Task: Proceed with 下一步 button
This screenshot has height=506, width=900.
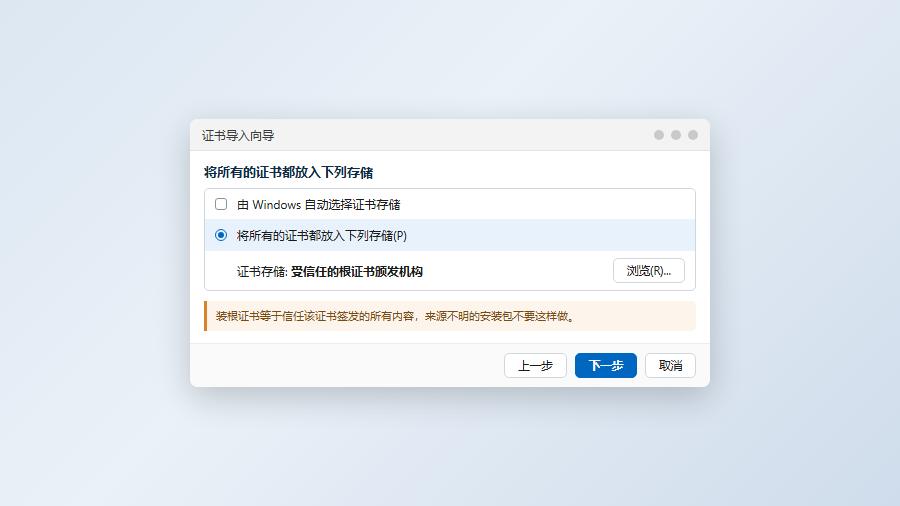Action: click(x=606, y=365)
